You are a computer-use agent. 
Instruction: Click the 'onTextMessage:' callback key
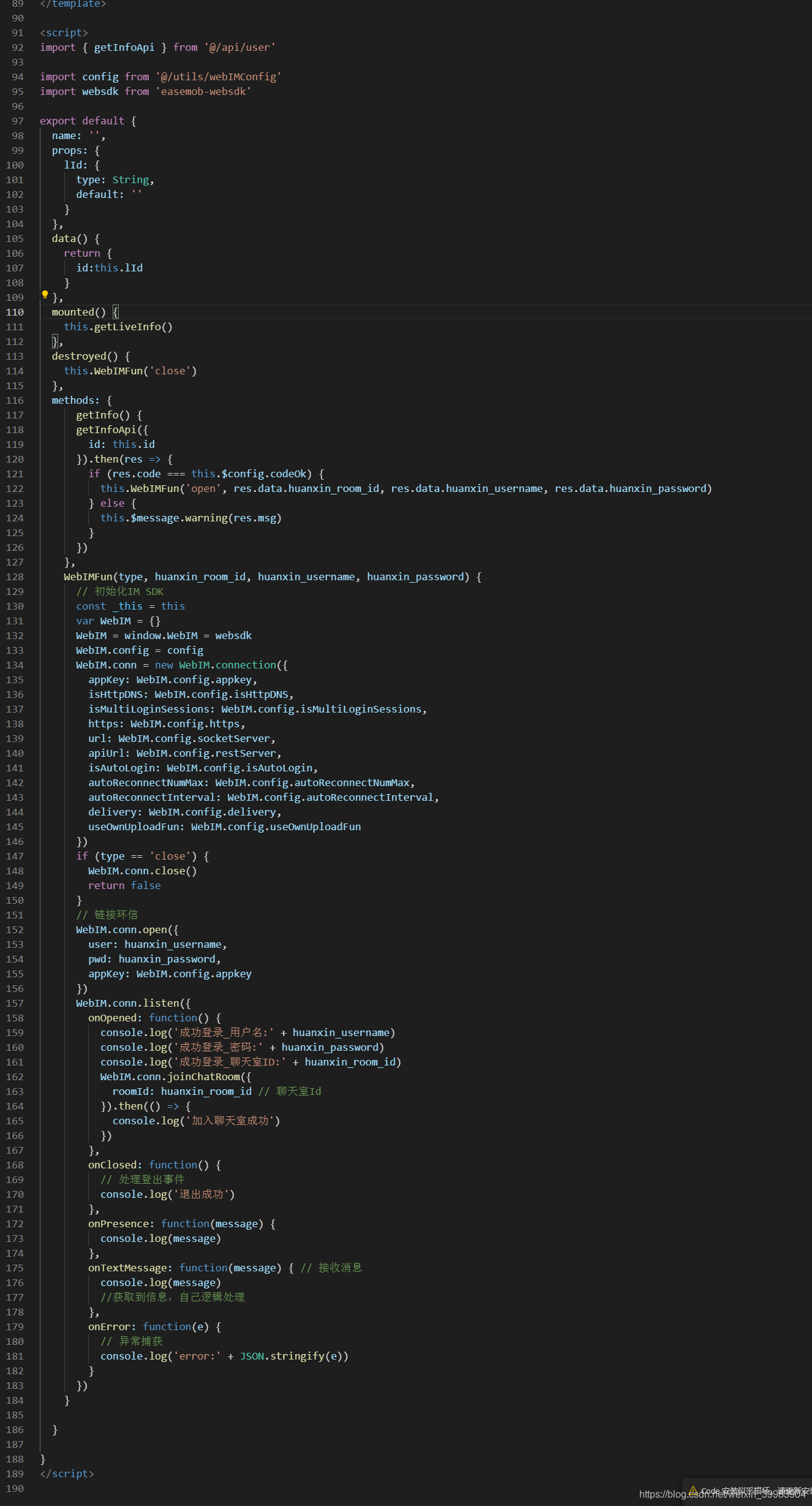point(130,1268)
